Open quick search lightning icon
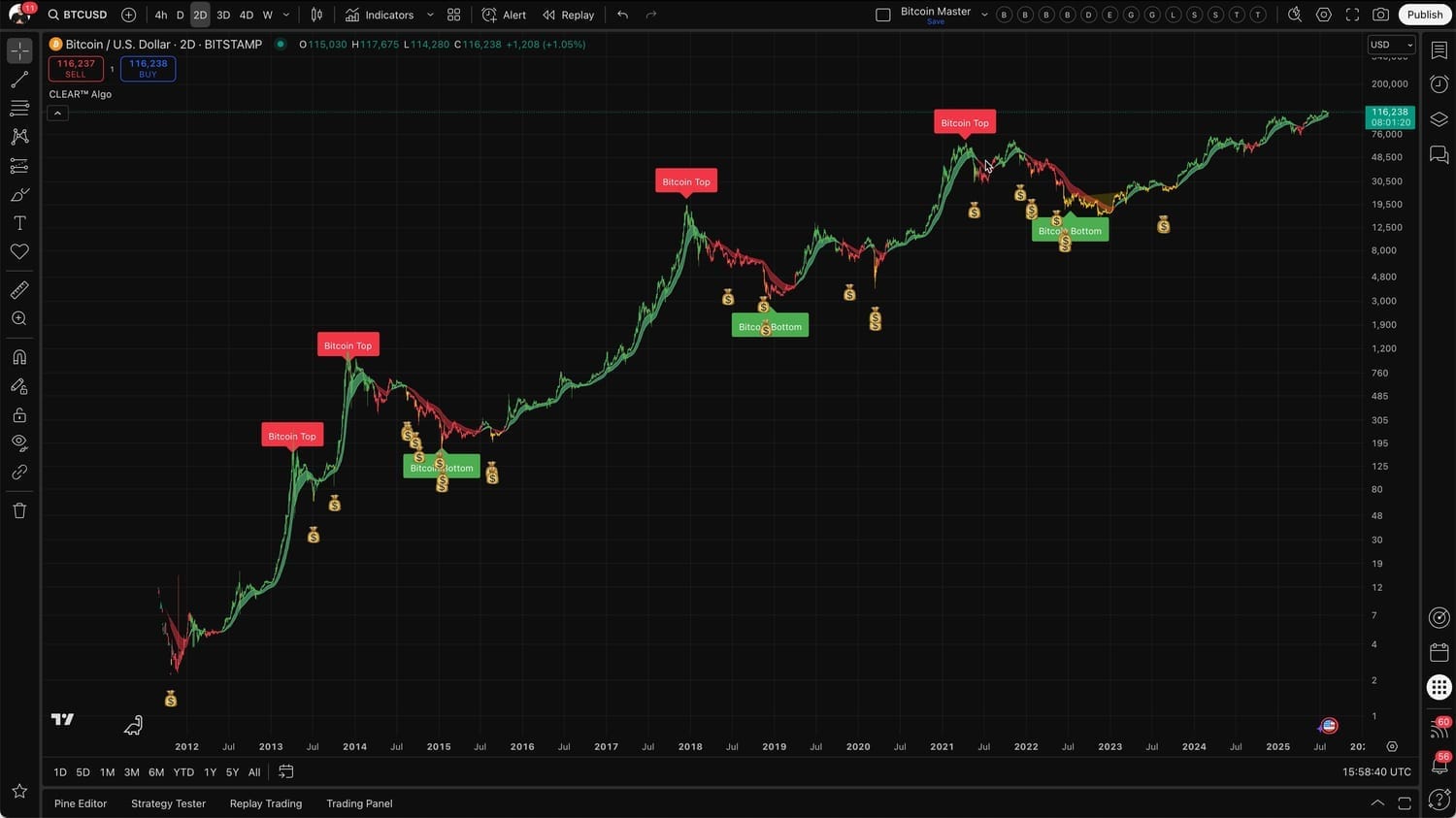Screen dimensions: 1456x818 1295,15
